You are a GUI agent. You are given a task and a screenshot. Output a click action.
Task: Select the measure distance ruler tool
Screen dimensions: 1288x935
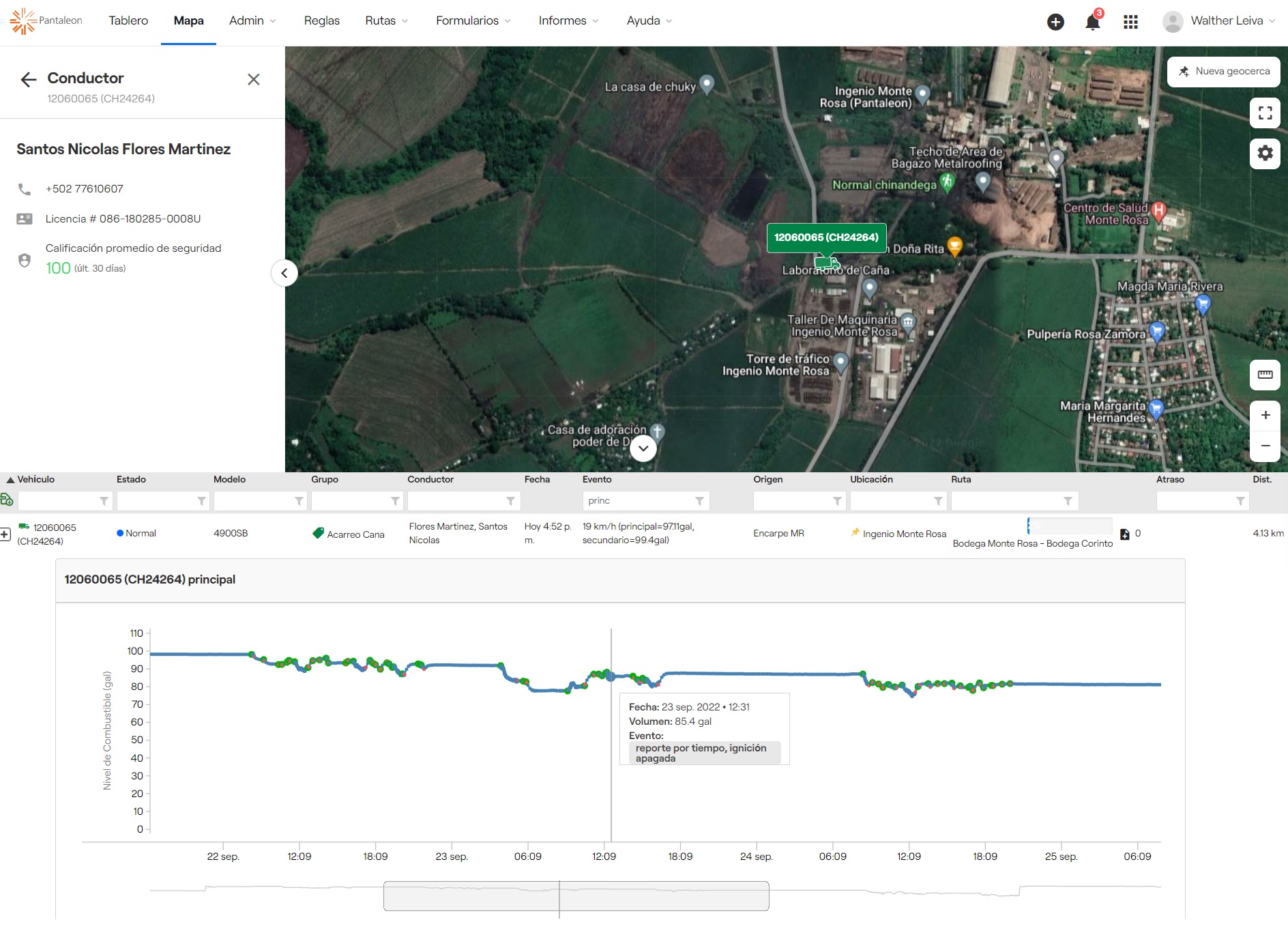(x=1265, y=375)
